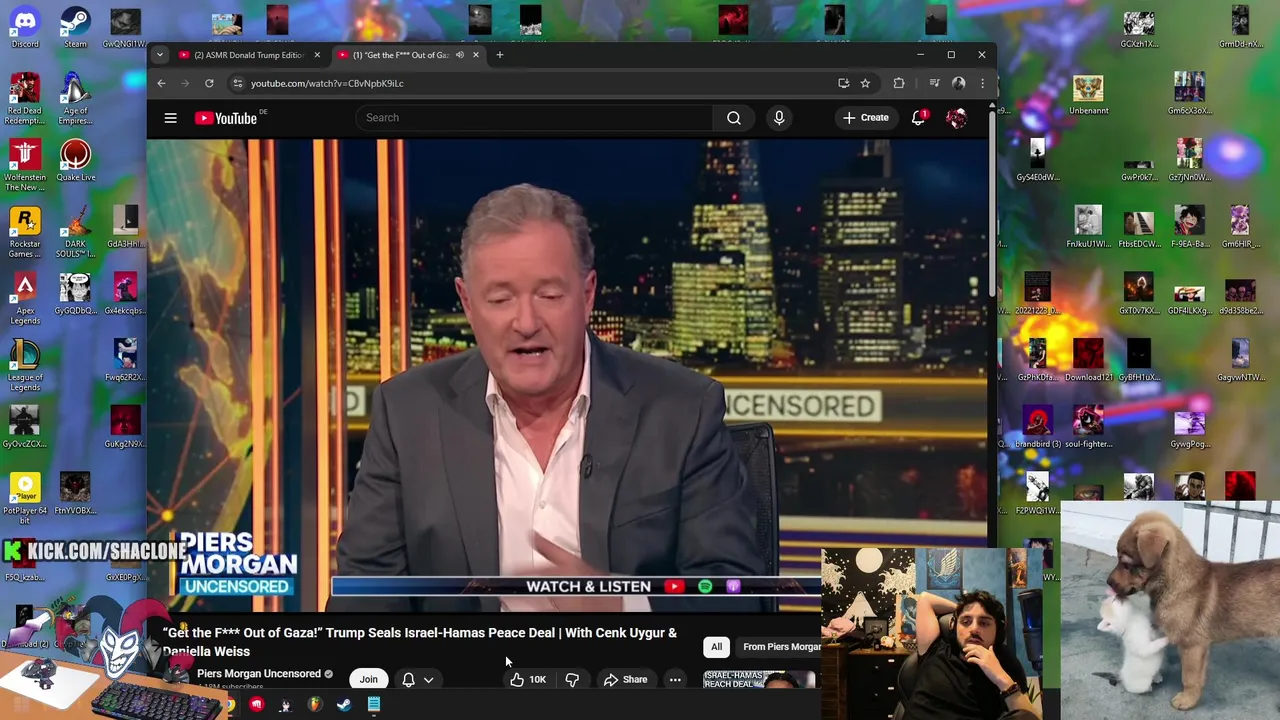Install app icon in the address bar
The height and width of the screenshot is (720, 1280).
click(843, 83)
